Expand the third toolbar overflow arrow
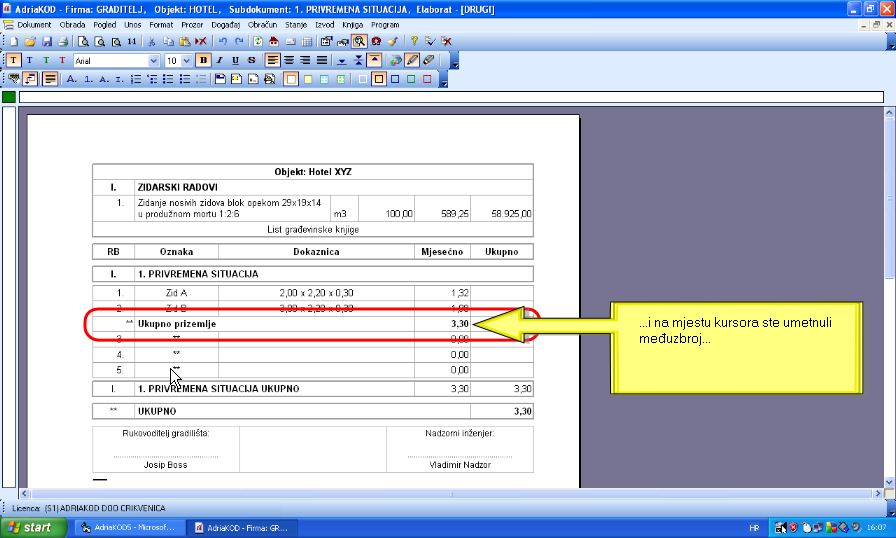The width and height of the screenshot is (896, 538). pos(443,79)
